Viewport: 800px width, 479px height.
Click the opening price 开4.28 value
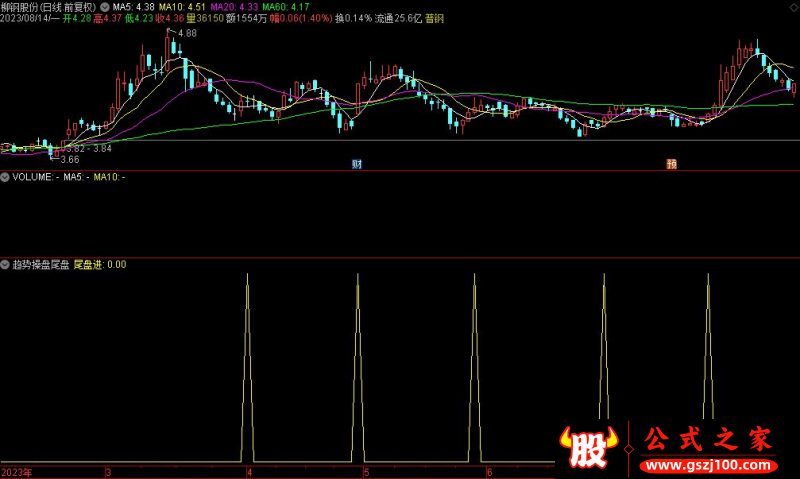point(77,18)
